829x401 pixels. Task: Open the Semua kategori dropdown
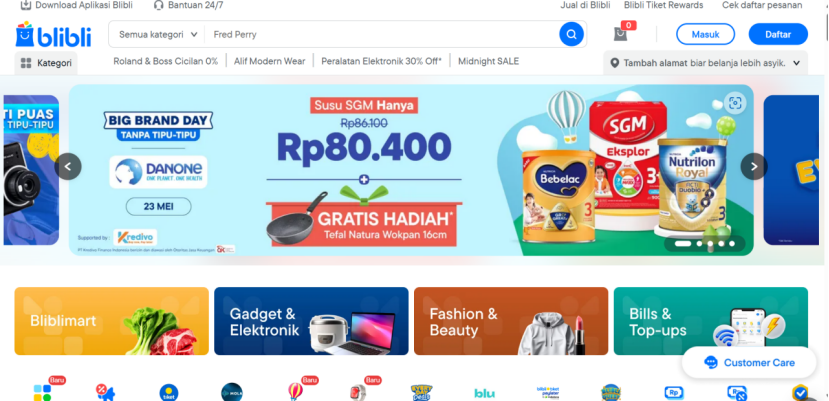click(x=158, y=34)
